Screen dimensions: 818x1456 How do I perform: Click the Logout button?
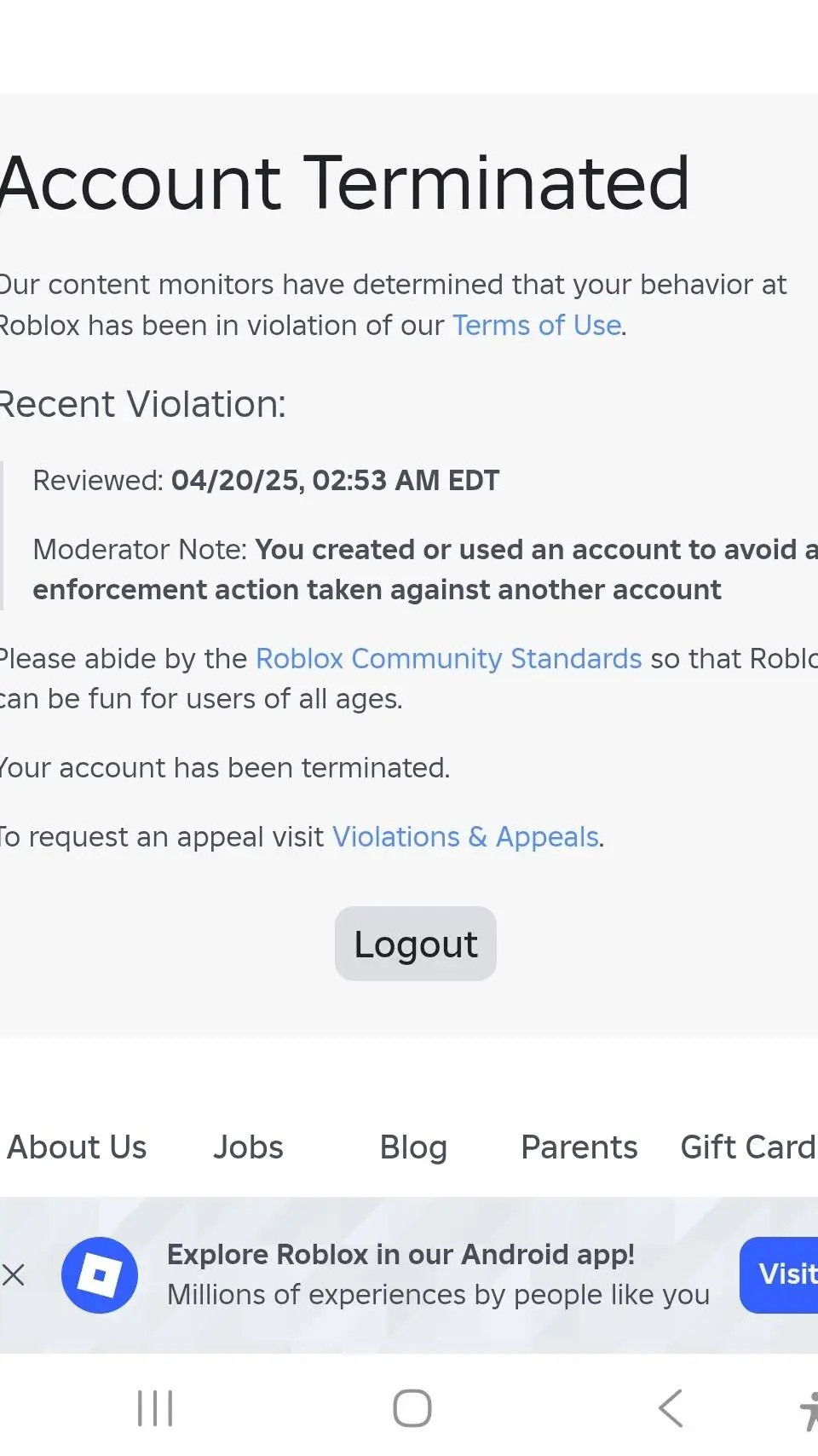click(416, 944)
